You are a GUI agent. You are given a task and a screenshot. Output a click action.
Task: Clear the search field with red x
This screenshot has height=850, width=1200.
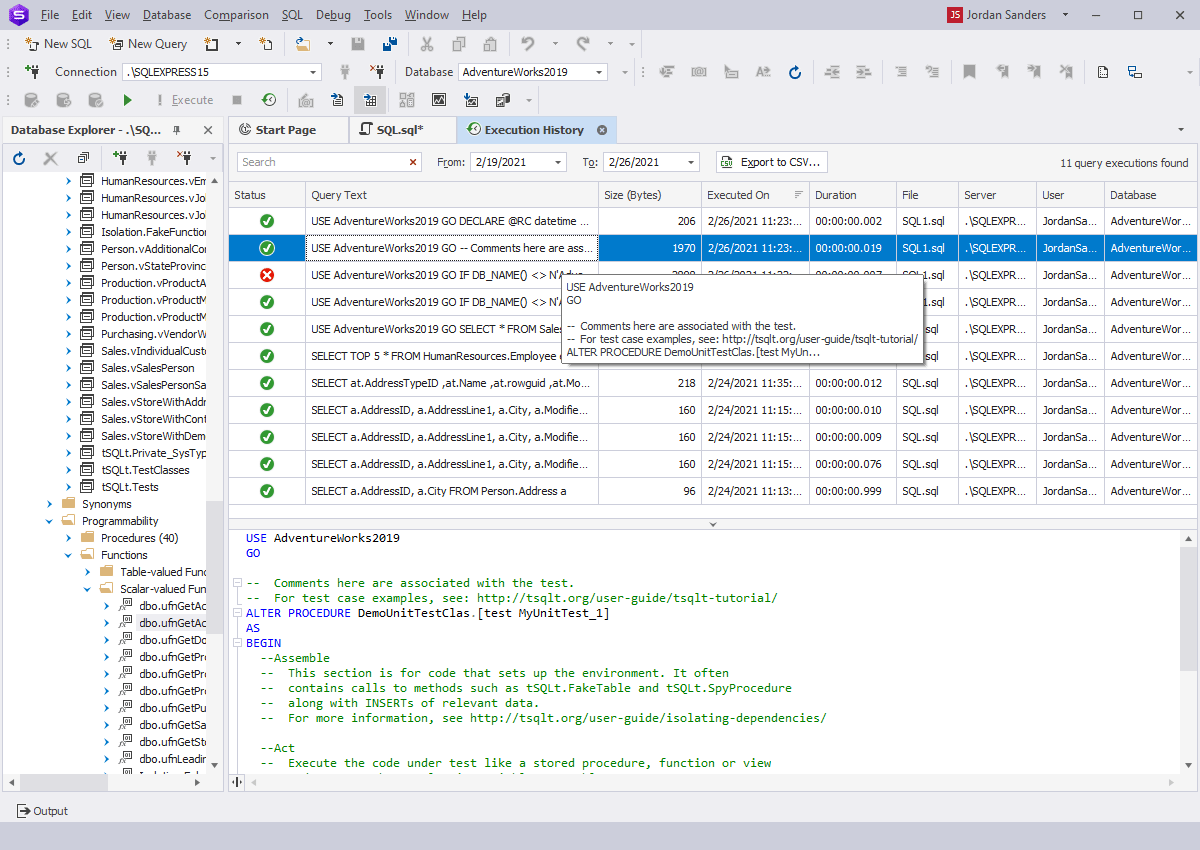[414, 162]
